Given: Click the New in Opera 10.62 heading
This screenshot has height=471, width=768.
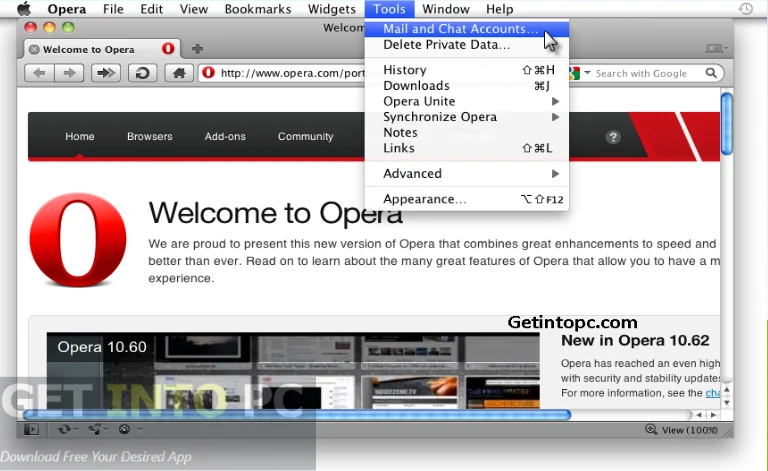Looking at the screenshot, I should click(x=635, y=340).
